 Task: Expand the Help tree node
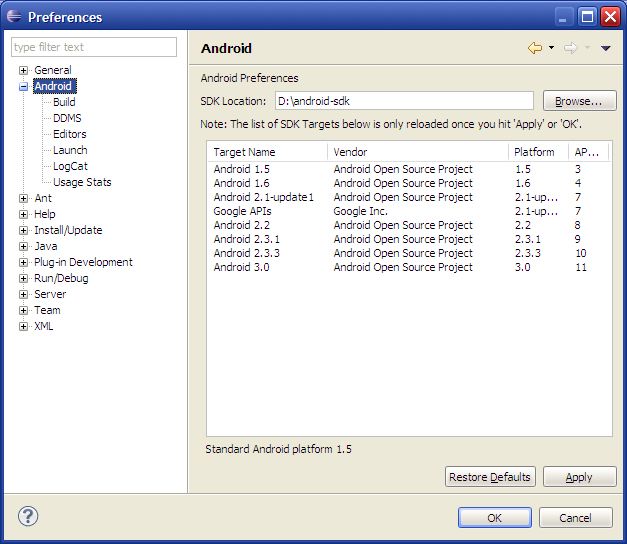[x=23, y=214]
